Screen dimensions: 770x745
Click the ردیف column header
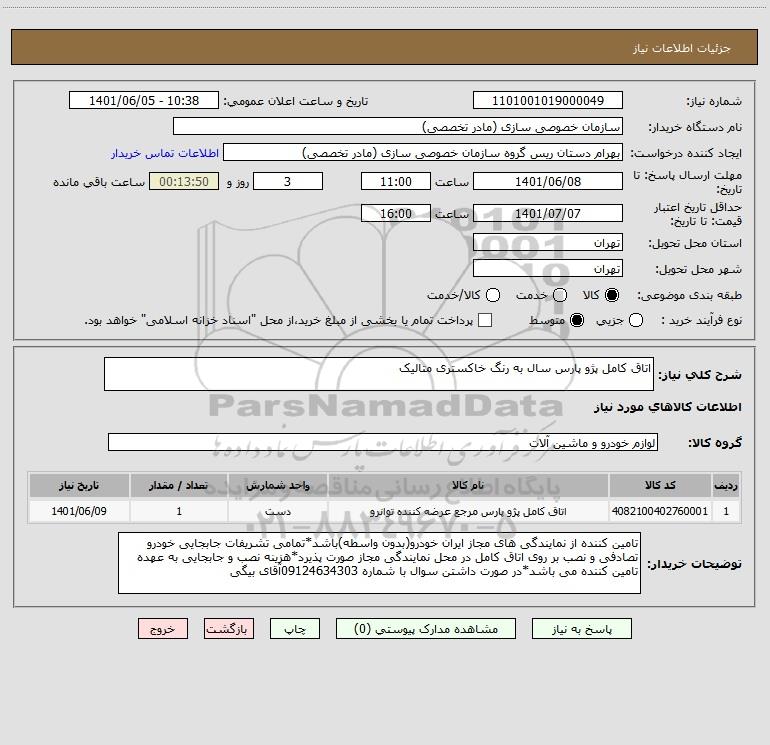click(726, 485)
